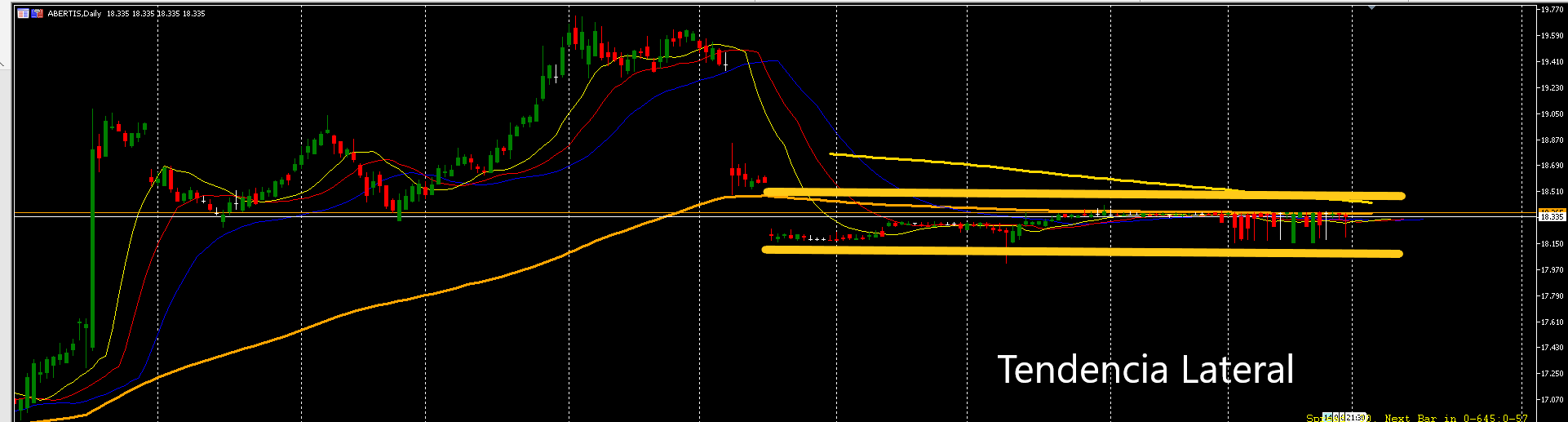Click the red-and-white table icon at chart top-left
The image size is (1568, 422).
pyautogui.click(x=23, y=13)
